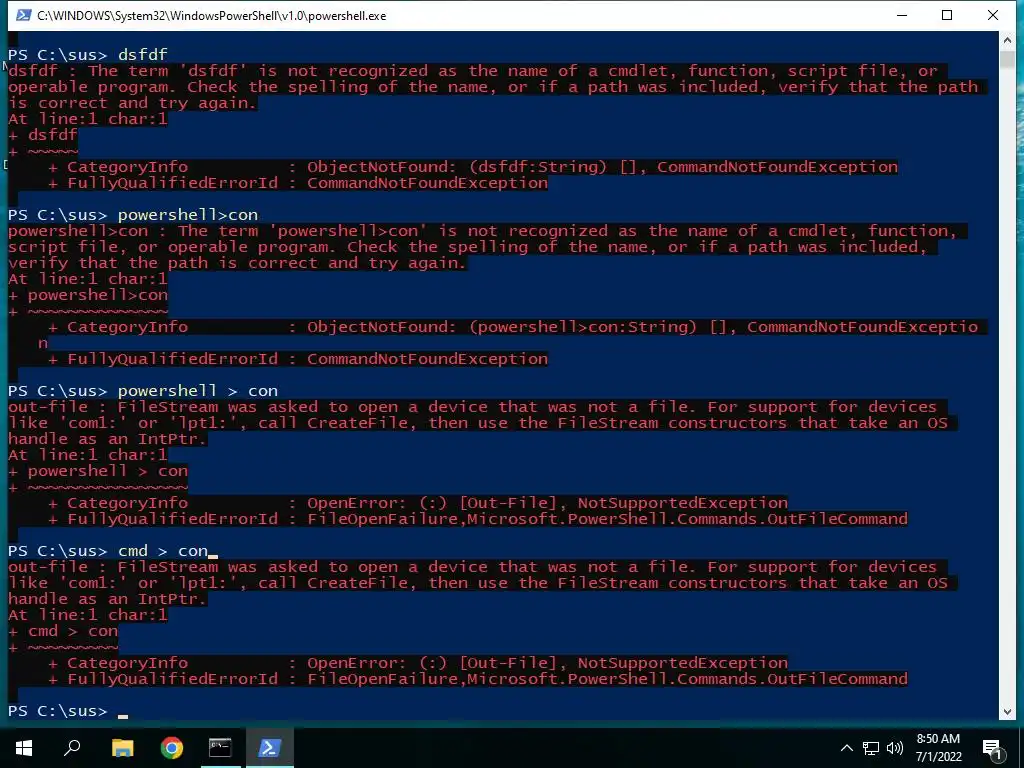Image resolution: width=1024 pixels, height=768 pixels.
Task: Click the 'powershell>con' command line
Action: click(x=133, y=215)
